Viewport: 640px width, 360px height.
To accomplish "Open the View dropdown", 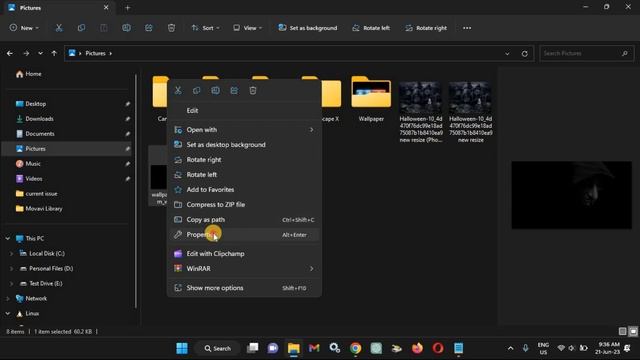I will click(x=248, y=28).
